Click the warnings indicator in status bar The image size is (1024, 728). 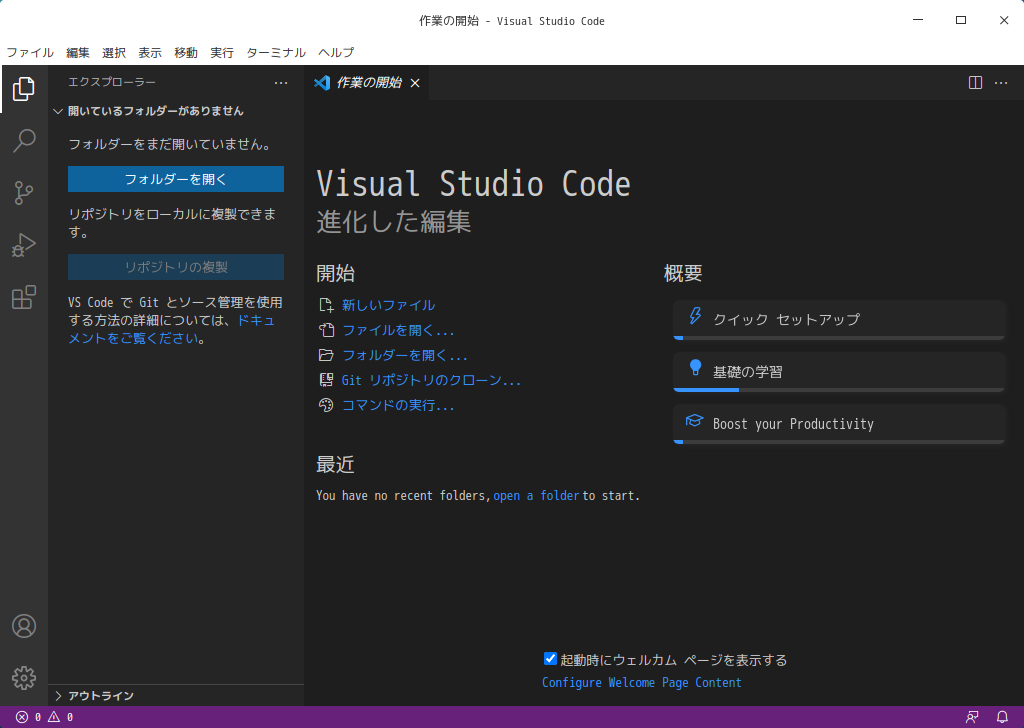pos(60,717)
